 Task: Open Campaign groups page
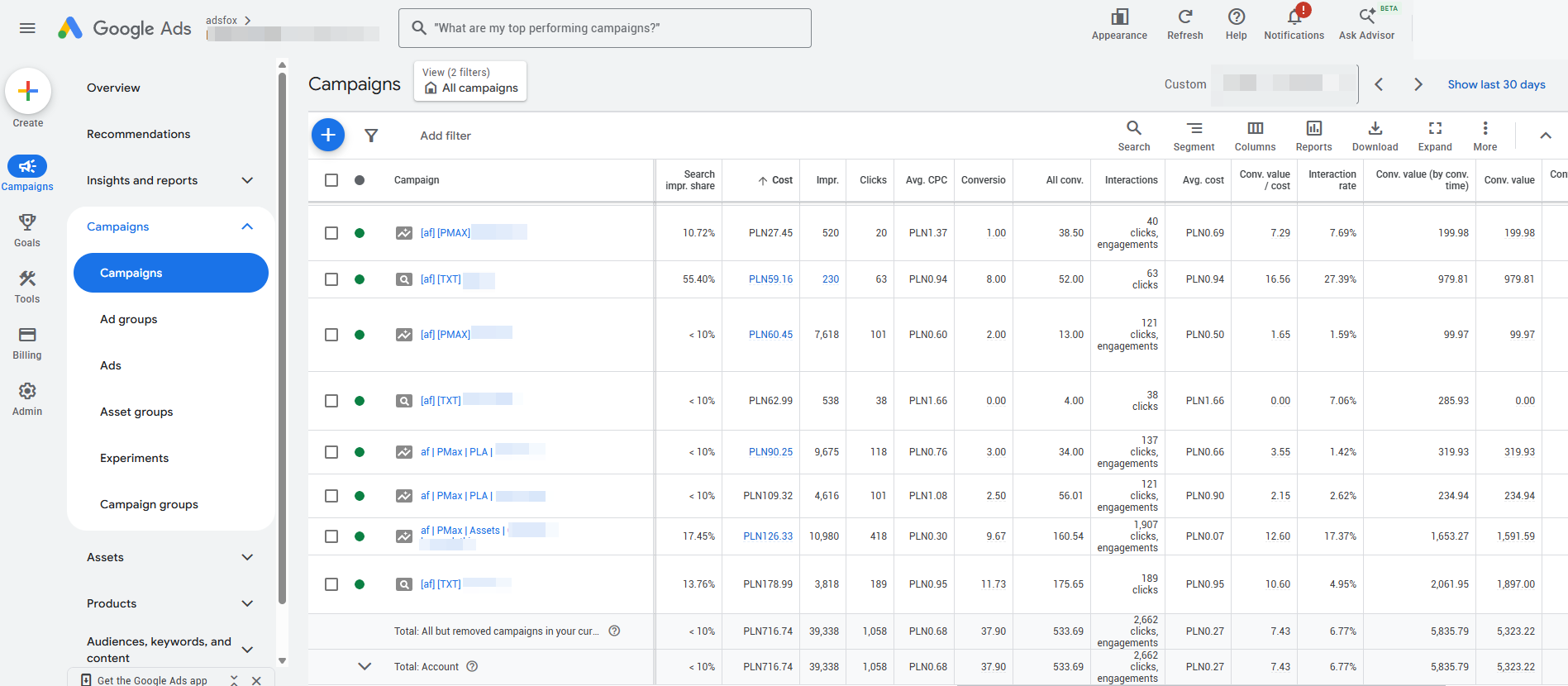(149, 504)
